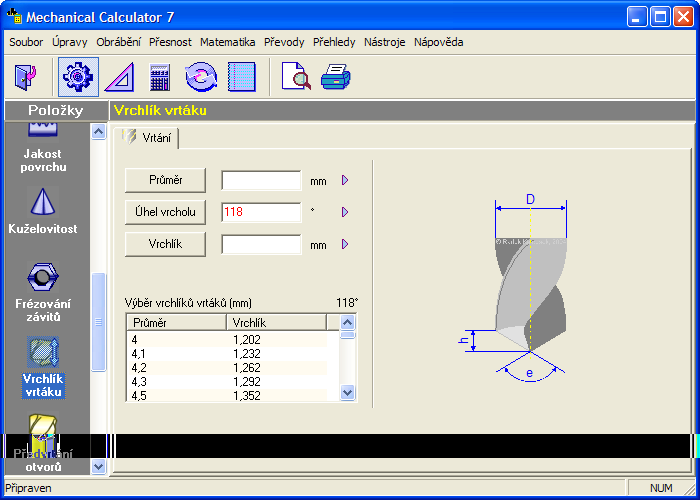Select the table row with diameter 4,2
The height and width of the screenshot is (500, 700).
click(x=227, y=368)
